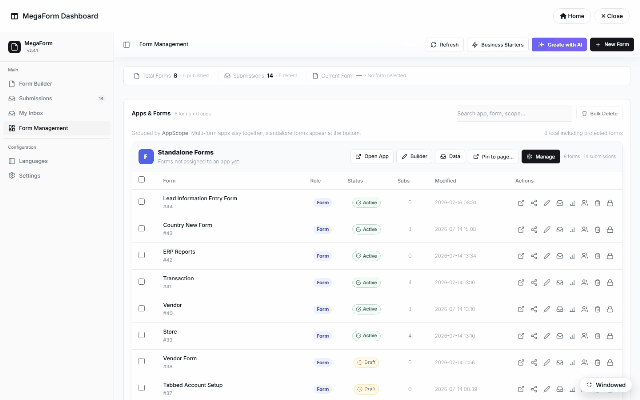
Task: Open submissions inbox icon for Vendor #40 row
Action: pyautogui.click(x=560, y=309)
